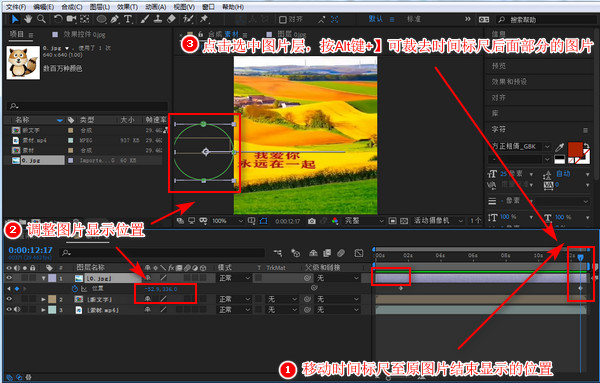Hide layer 1 0.jpg with the eye icon
Image resolution: width=600 pixels, height=383 pixels.
point(9,278)
